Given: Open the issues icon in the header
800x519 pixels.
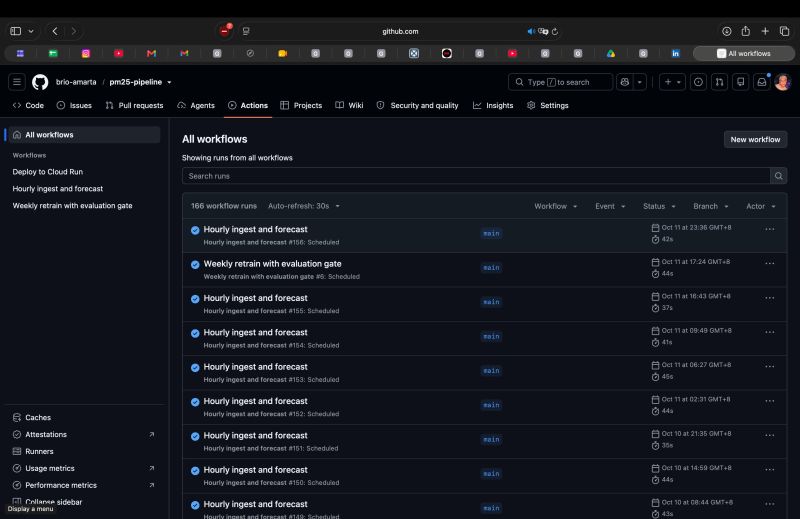Looking at the screenshot, I should click(x=698, y=82).
